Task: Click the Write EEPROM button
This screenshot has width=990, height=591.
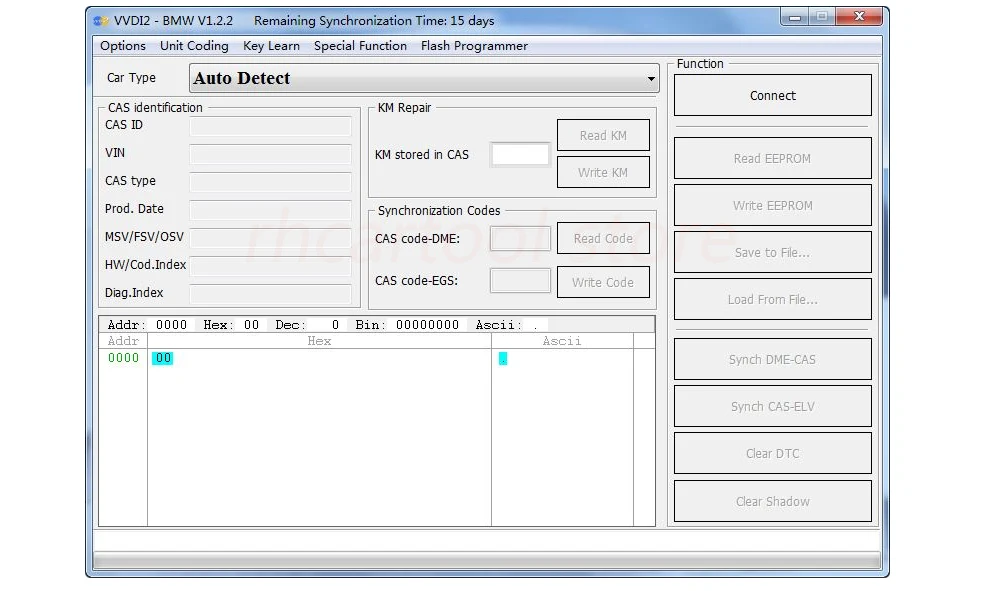Action: [x=773, y=205]
